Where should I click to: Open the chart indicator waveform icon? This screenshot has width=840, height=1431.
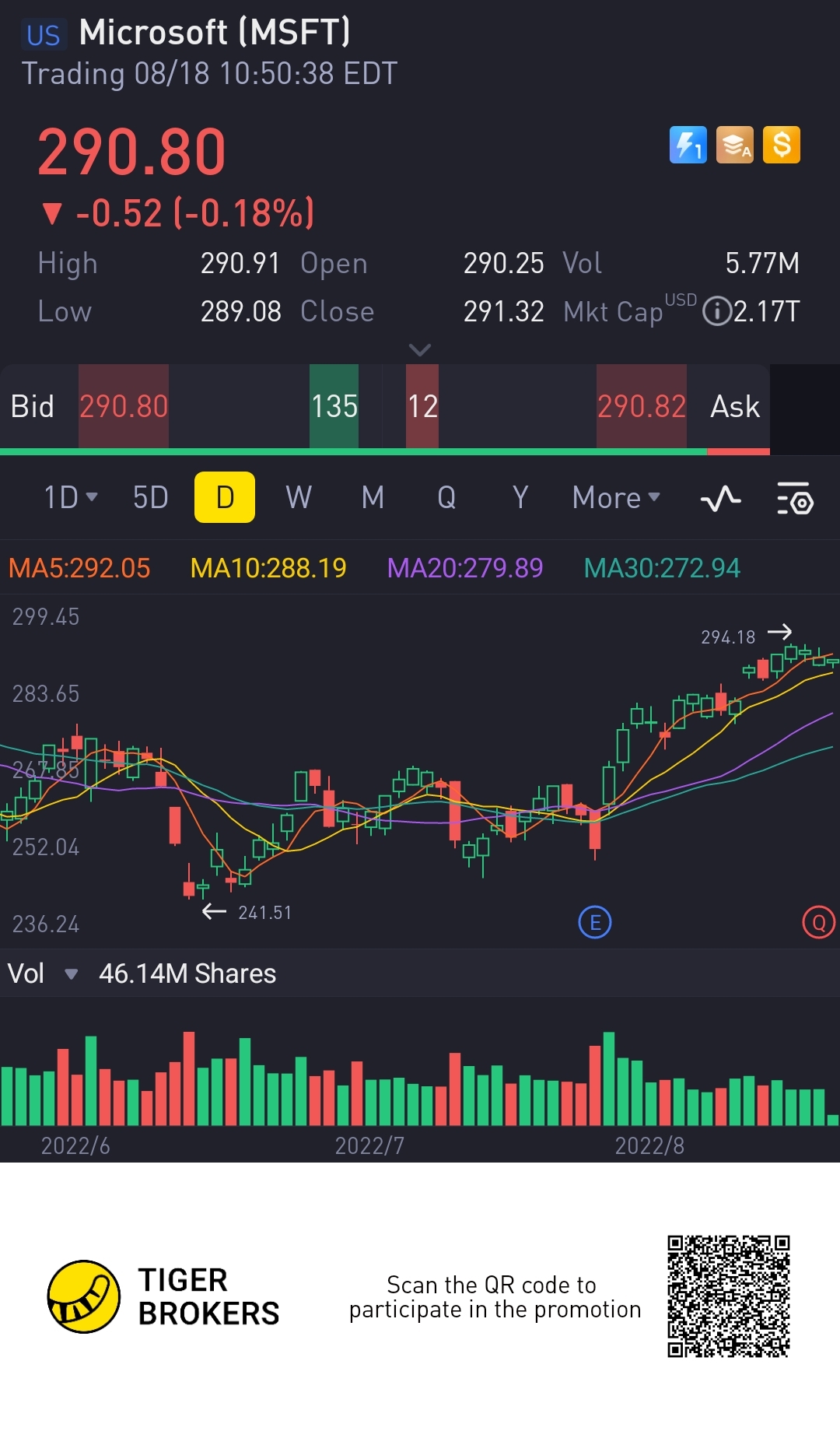[x=720, y=498]
